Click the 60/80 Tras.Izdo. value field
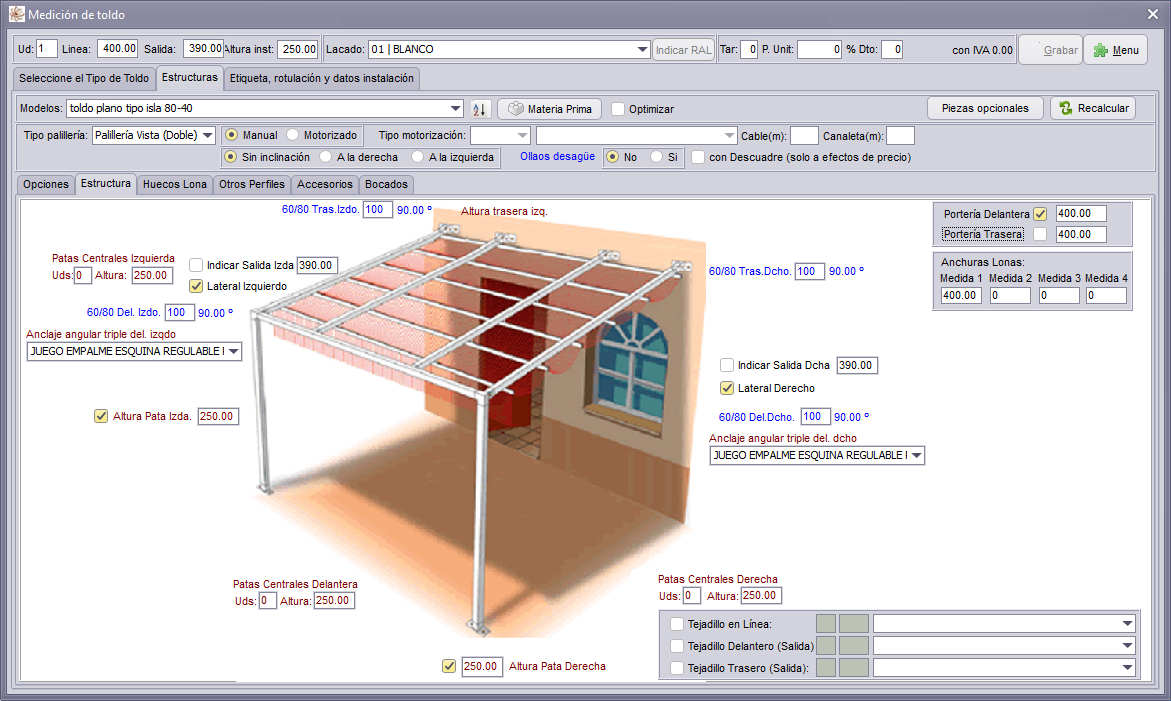The image size is (1171, 701). click(x=377, y=210)
